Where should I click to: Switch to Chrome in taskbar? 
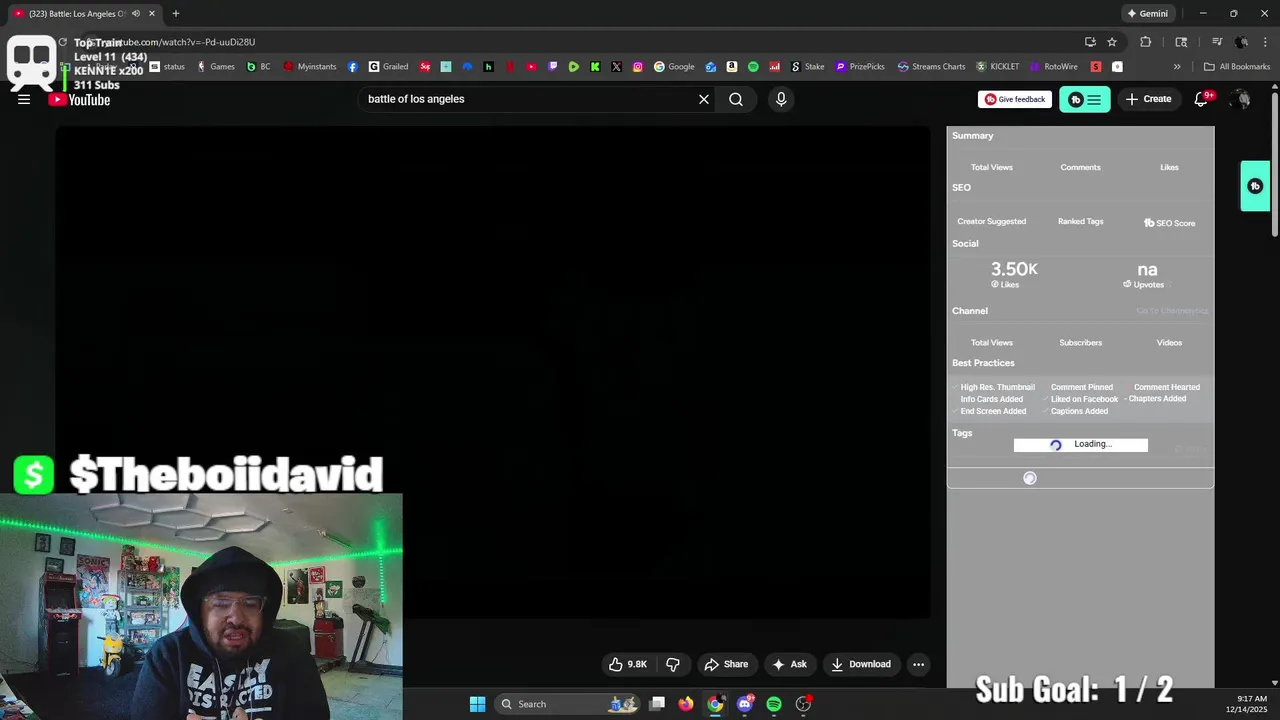[x=715, y=704]
